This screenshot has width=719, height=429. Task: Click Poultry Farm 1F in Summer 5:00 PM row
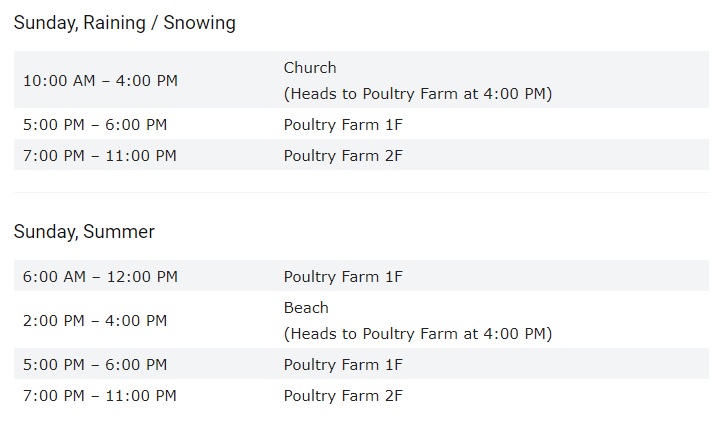[x=343, y=365]
